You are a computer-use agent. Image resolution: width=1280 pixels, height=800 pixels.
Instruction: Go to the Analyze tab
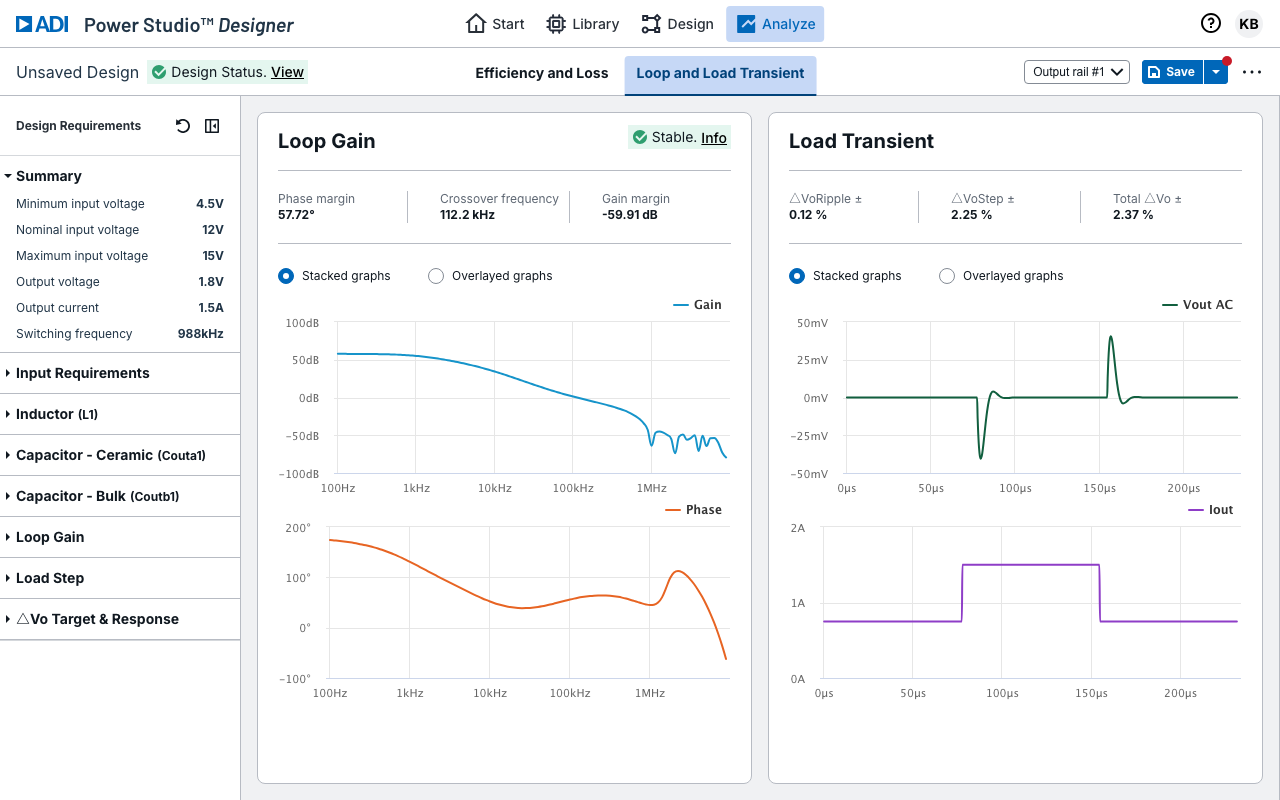775,24
